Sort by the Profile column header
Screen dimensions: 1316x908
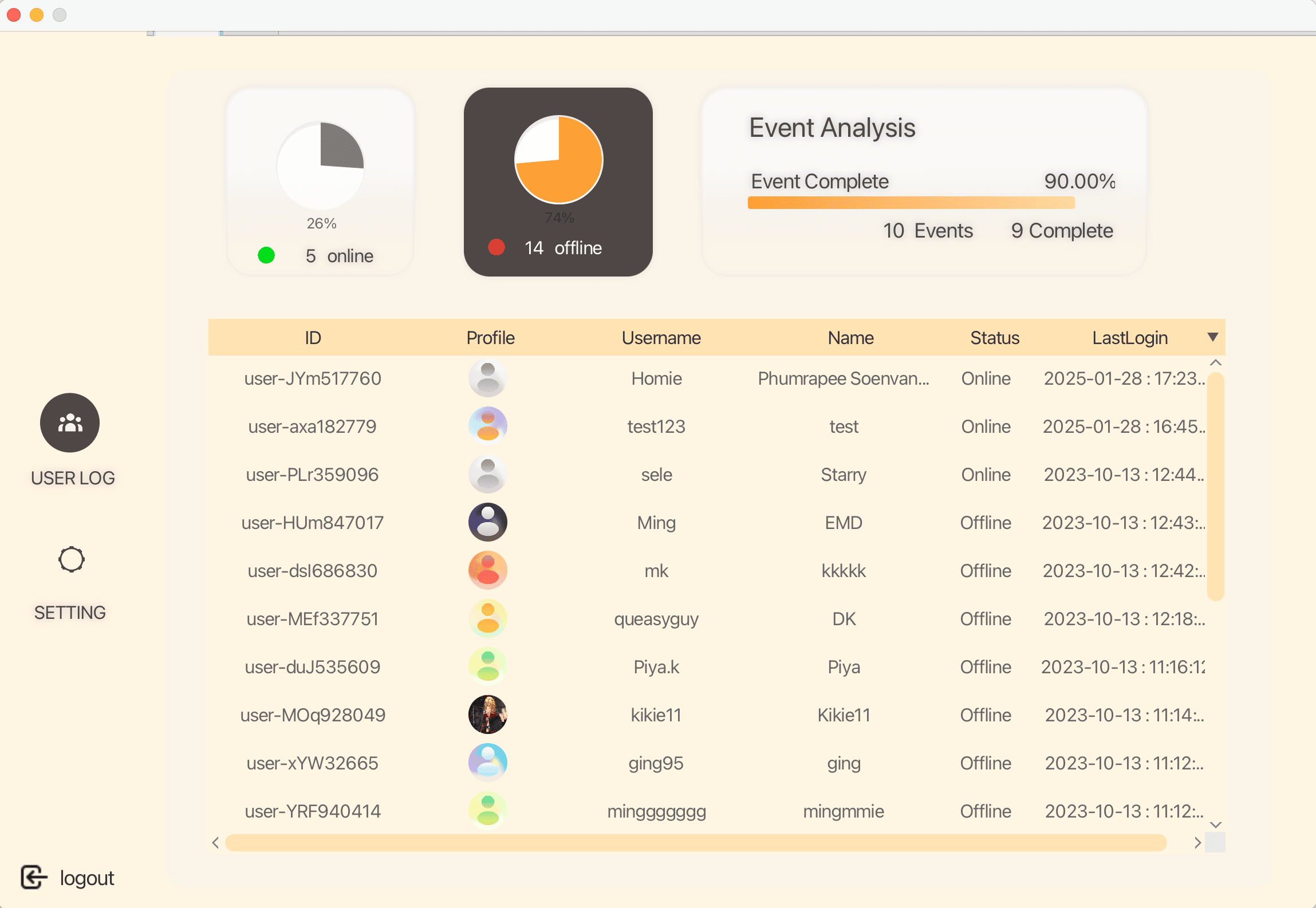[x=490, y=338]
